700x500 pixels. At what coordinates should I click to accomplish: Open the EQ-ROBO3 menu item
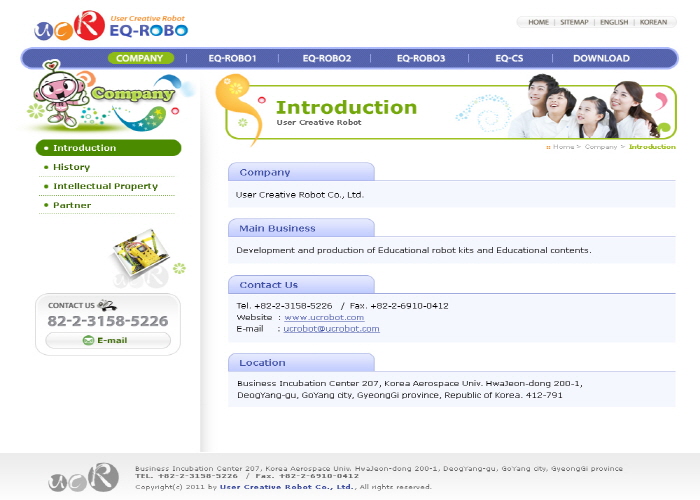click(421, 58)
